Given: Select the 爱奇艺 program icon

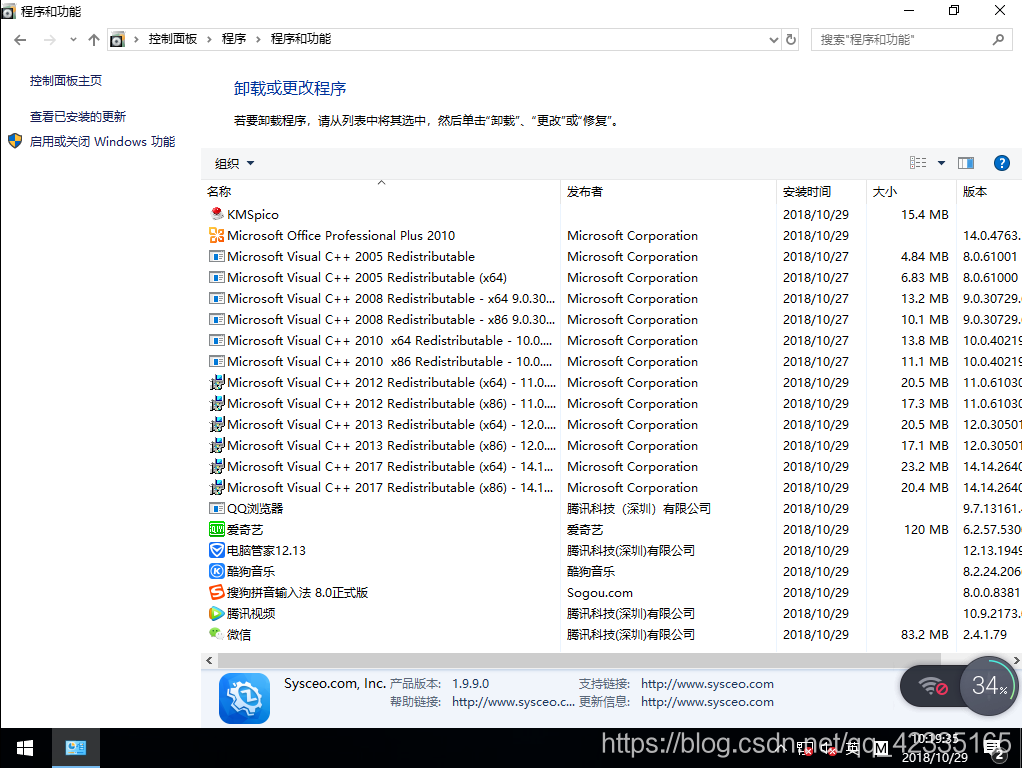Looking at the screenshot, I should (x=217, y=529).
